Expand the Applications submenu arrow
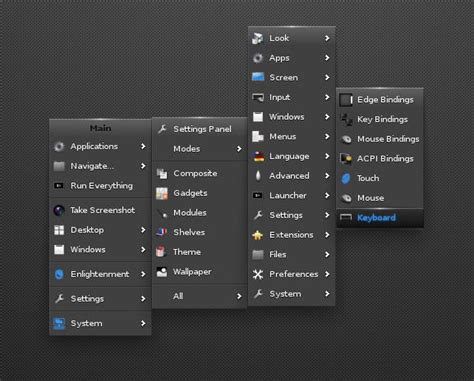The width and height of the screenshot is (474, 381). coord(143,146)
